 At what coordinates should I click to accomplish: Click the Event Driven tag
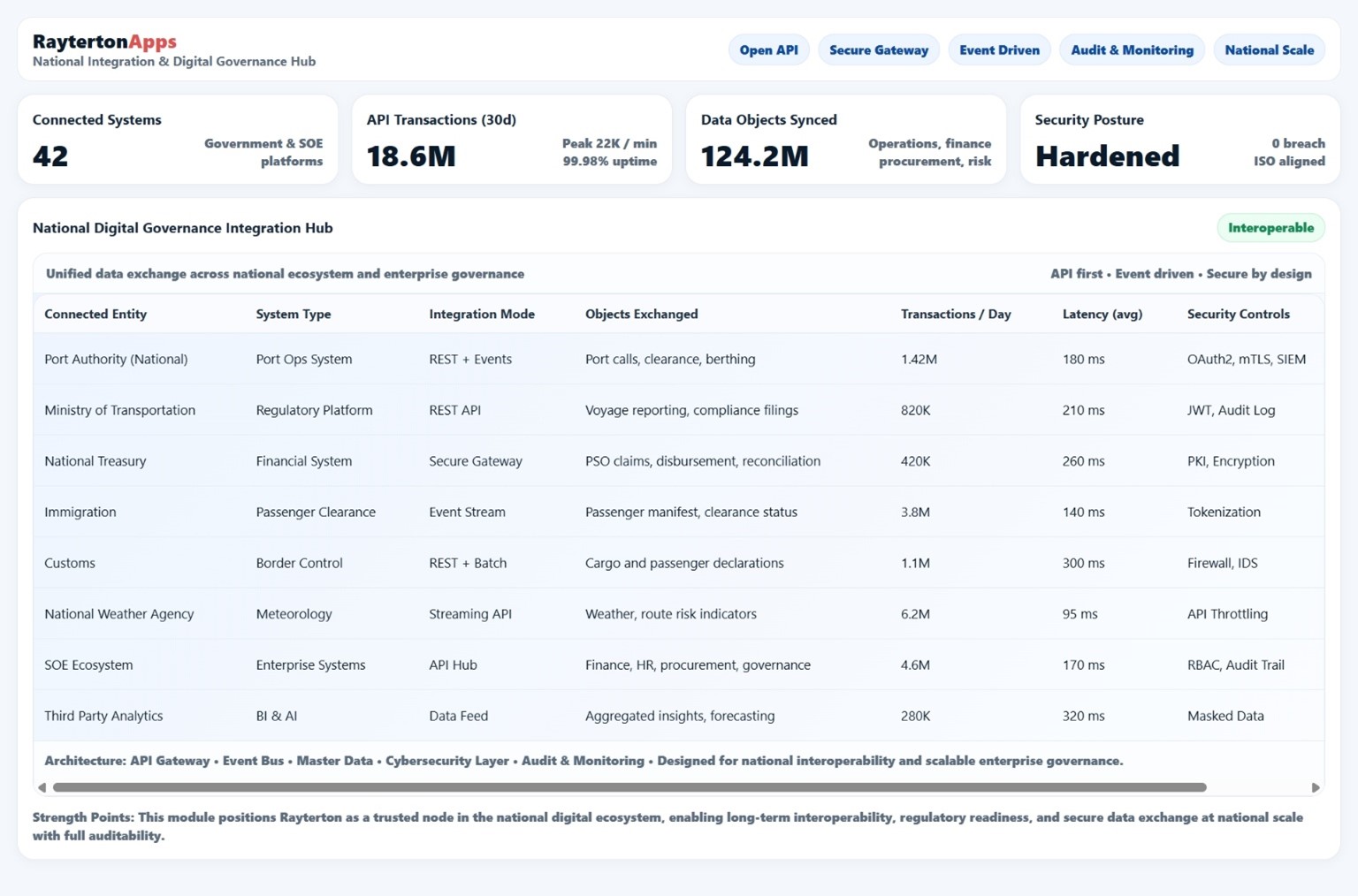pos(999,50)
